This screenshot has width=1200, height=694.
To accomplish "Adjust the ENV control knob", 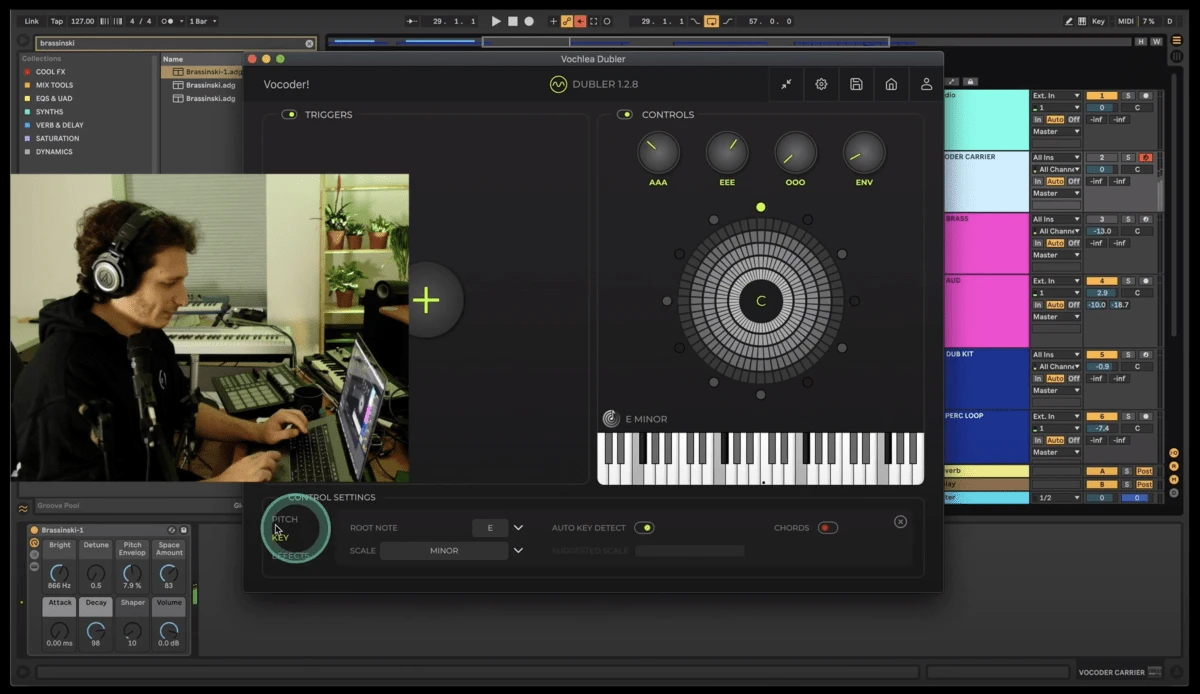I will [x=864, y=153].
